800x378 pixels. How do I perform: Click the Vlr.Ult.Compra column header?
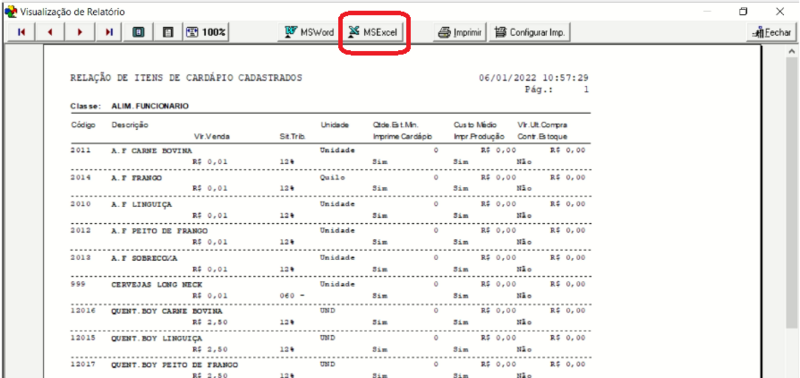pyautogui.click(x=542, y=125)
